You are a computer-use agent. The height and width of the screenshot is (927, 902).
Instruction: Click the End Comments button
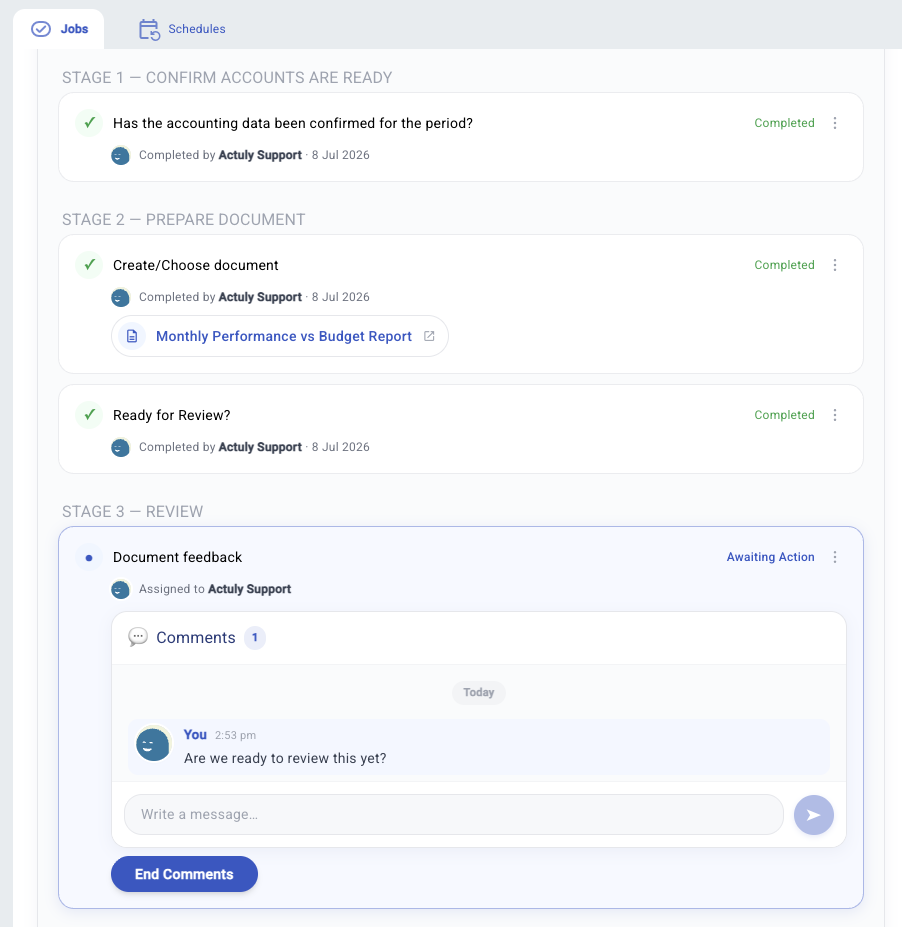tap(184, 874)
